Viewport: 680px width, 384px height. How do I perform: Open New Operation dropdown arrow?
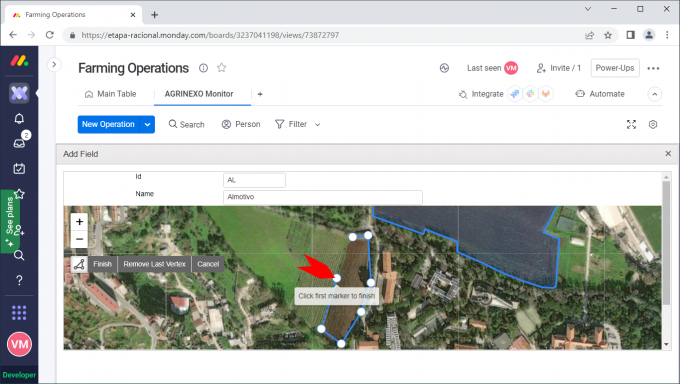point(147,125)
